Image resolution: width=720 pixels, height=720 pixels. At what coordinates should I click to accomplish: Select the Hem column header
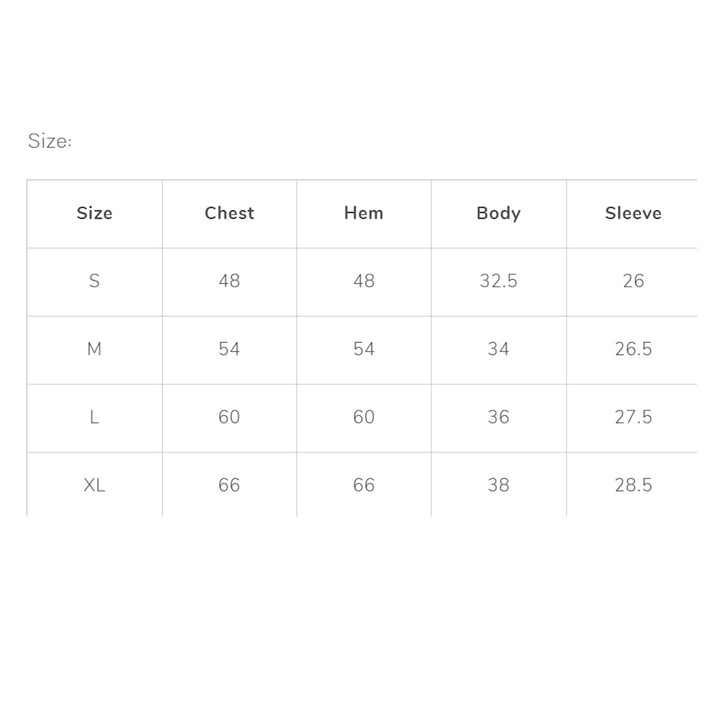(x=364, y=213)
